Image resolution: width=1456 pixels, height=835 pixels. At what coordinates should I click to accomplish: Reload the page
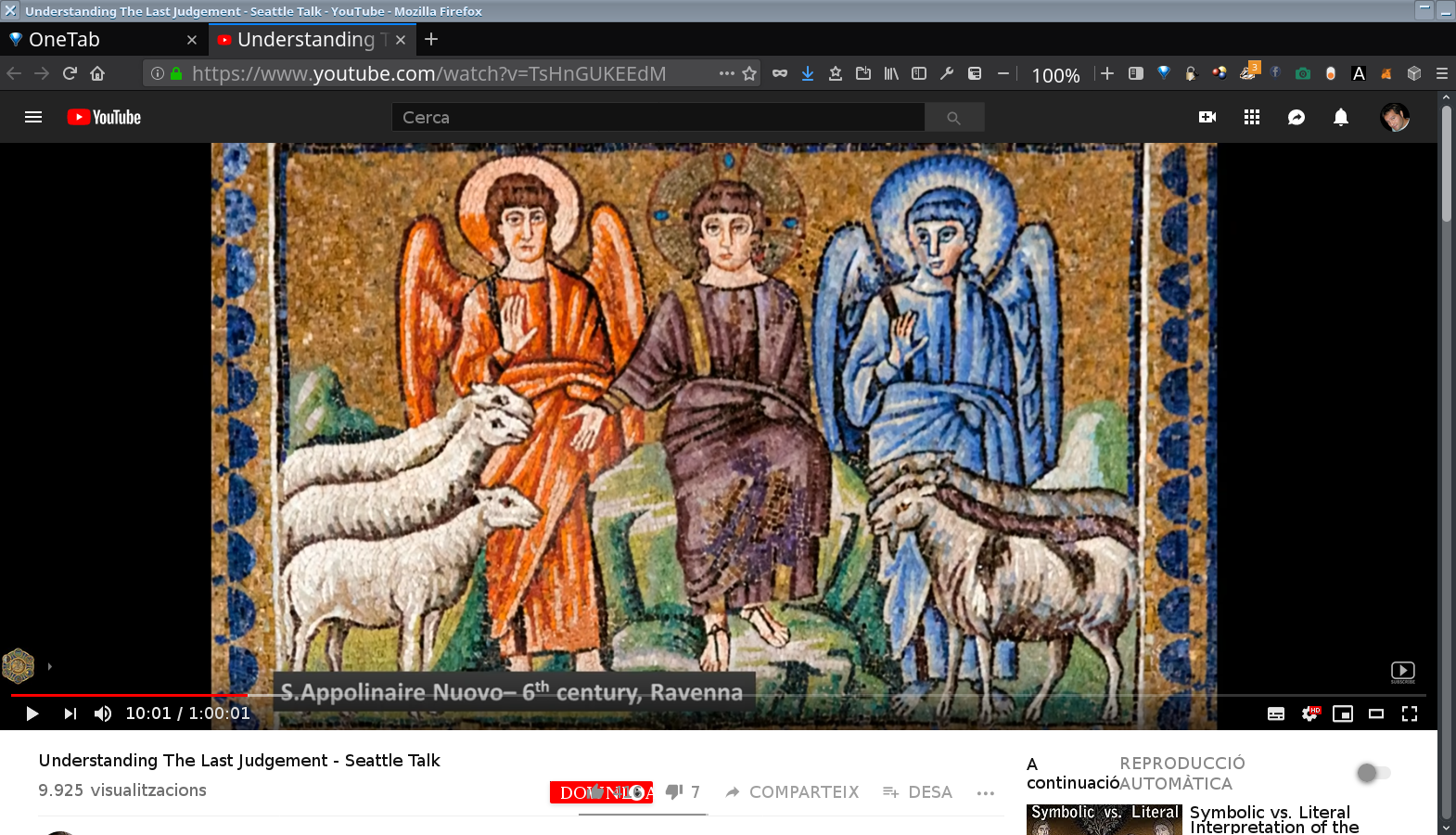click(x=70, y=73)
